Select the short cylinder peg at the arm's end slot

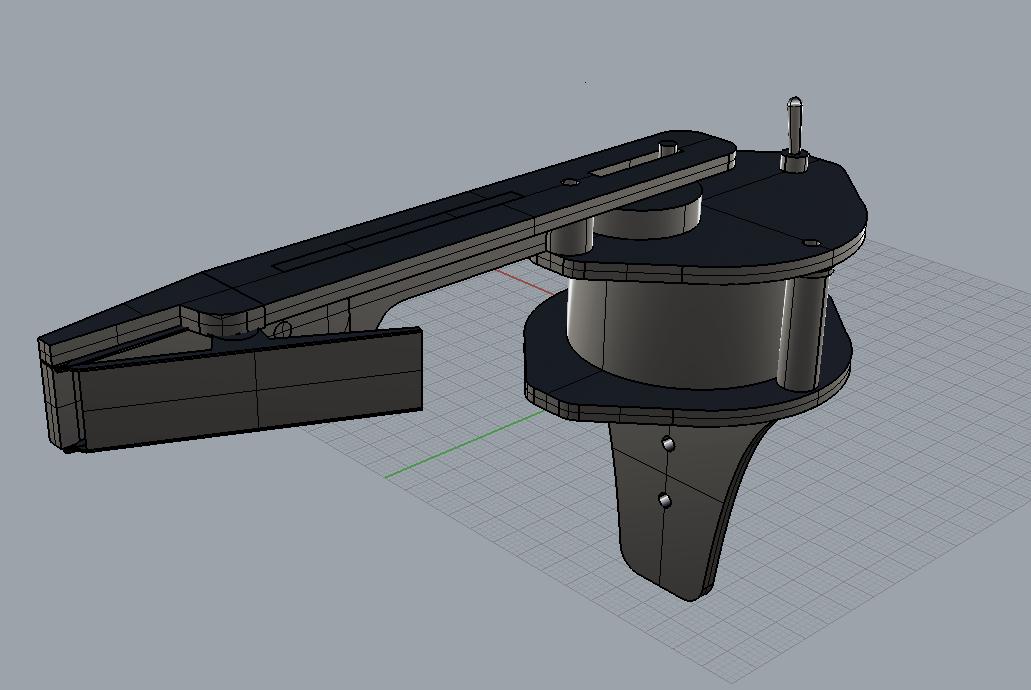point(669,147)
